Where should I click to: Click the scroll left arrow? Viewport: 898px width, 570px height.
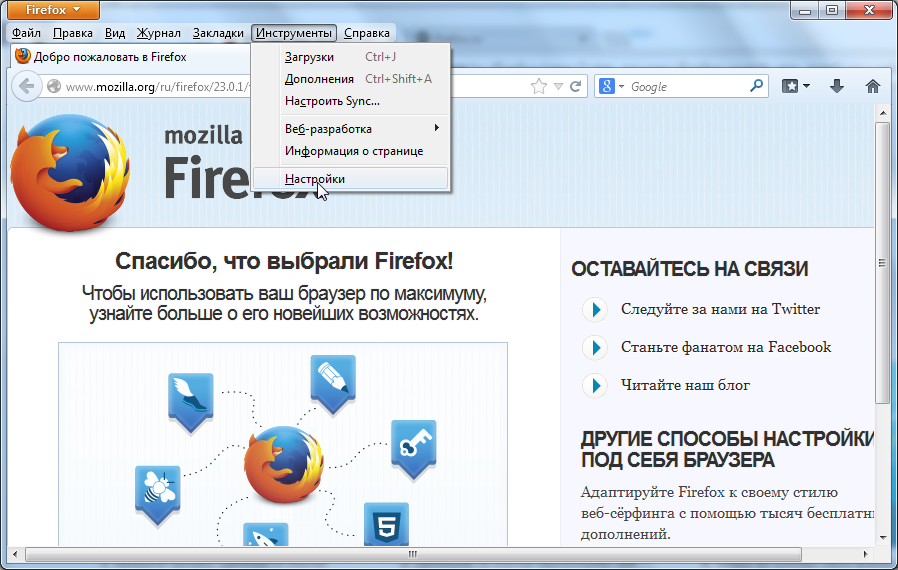[x=15, y=554]
